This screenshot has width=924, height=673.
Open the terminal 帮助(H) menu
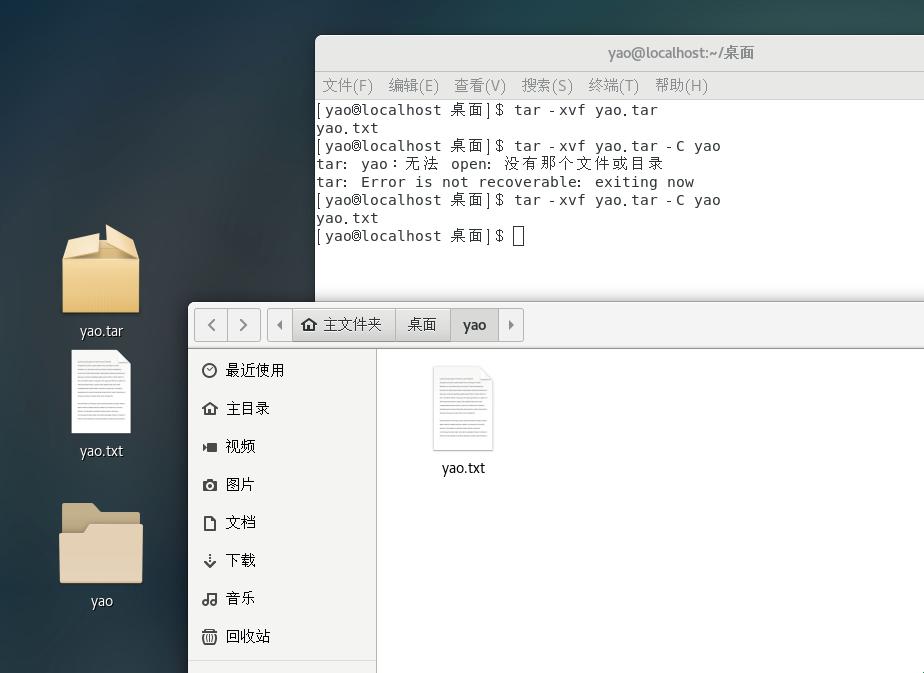pyautogui.click(x=681, y=85)
